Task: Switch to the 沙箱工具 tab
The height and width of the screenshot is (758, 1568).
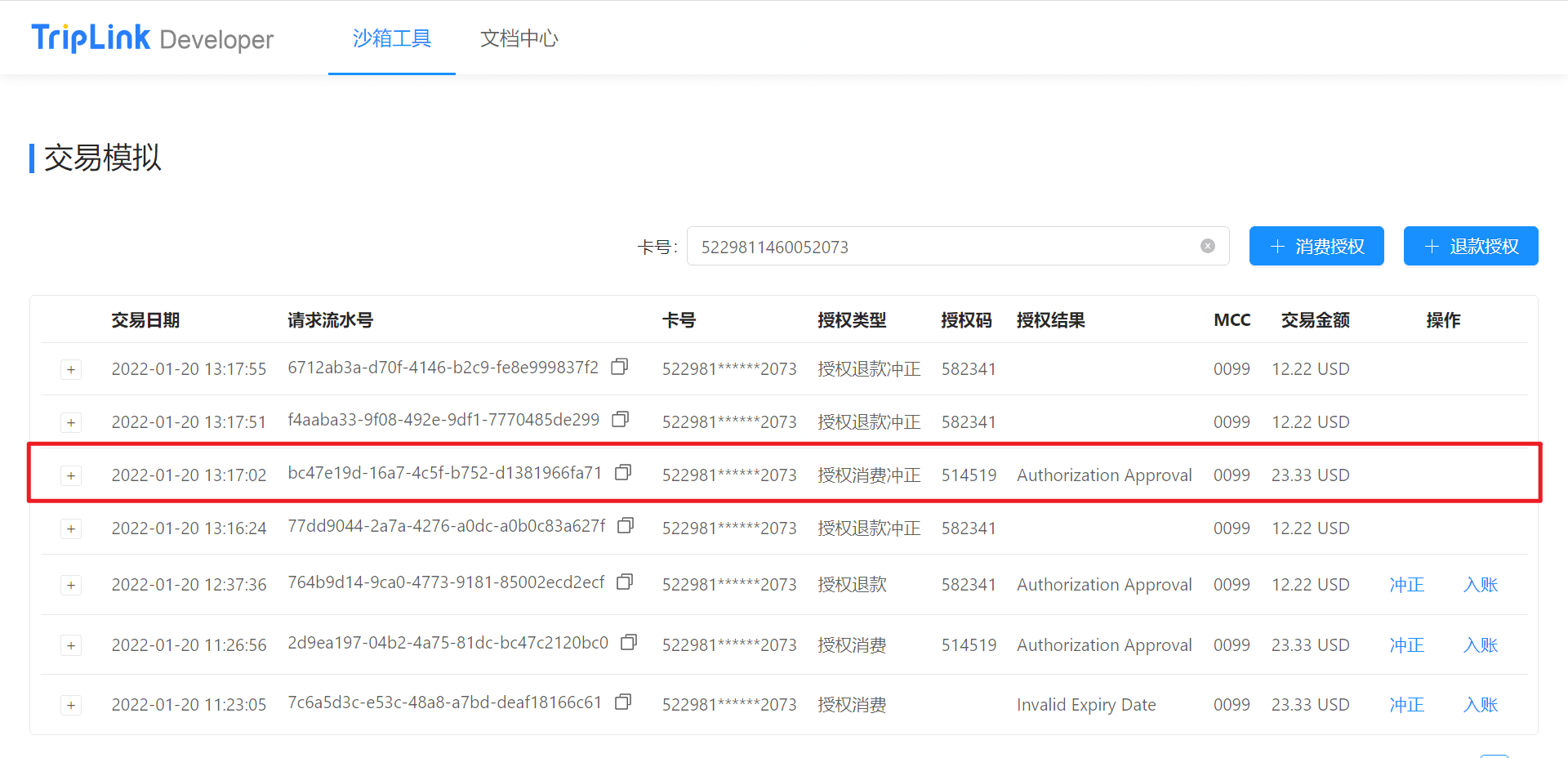Action: click(x=391, y=38)
